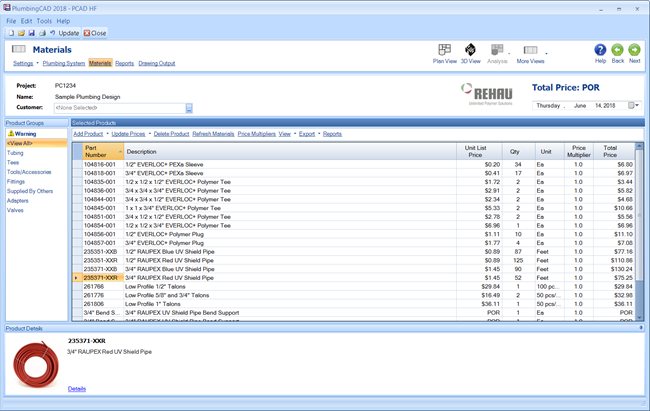Select row with part number 104816-001
The height and width of the screenshot is (411, 650).
[353, 165]
